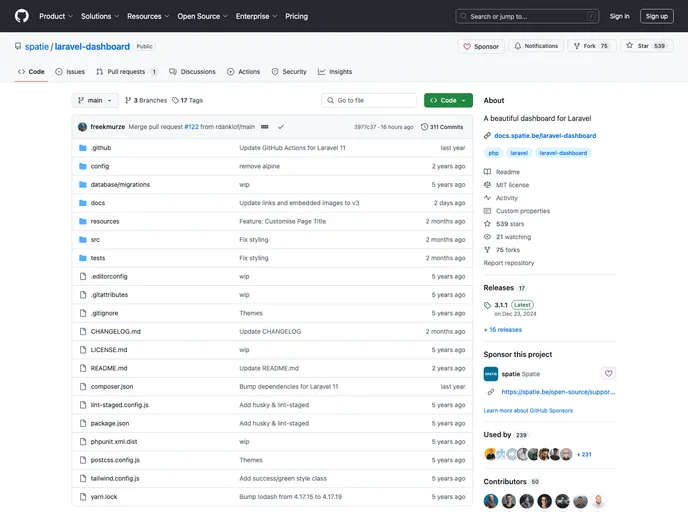Viewport: 688px width, 512px height.
Task: Open the Readme link in About
Action: (508, 172)
